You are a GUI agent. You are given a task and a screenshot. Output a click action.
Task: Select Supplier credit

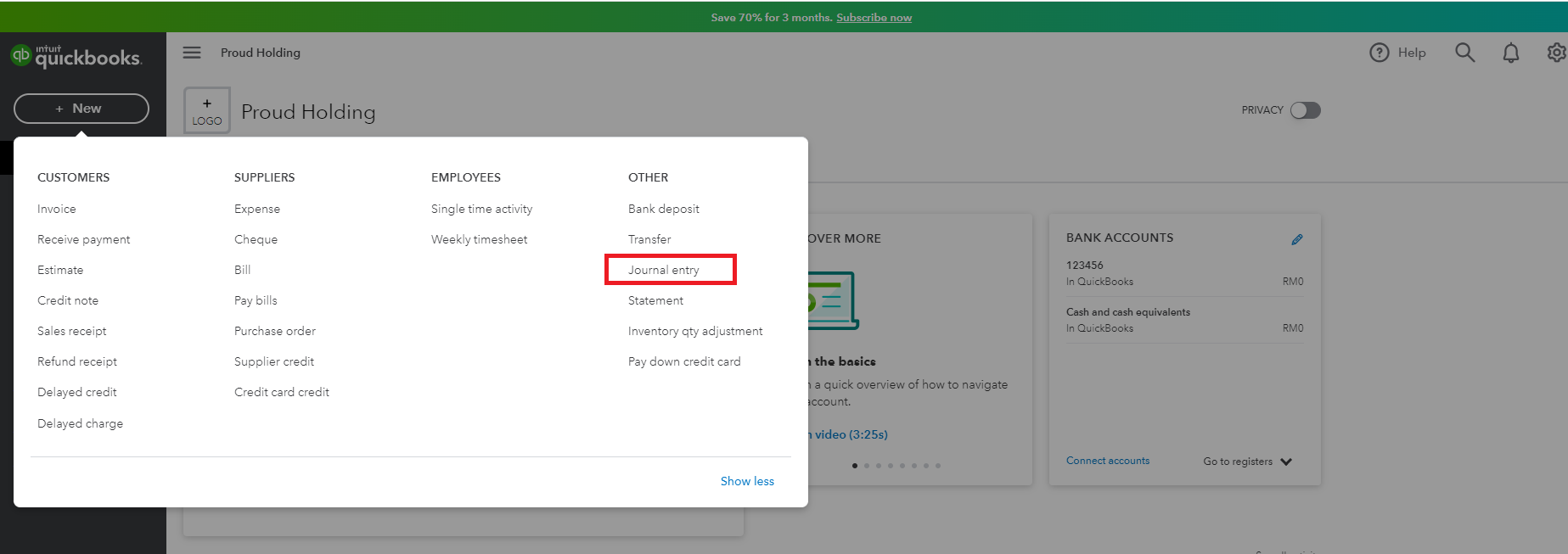click(274, 361)
